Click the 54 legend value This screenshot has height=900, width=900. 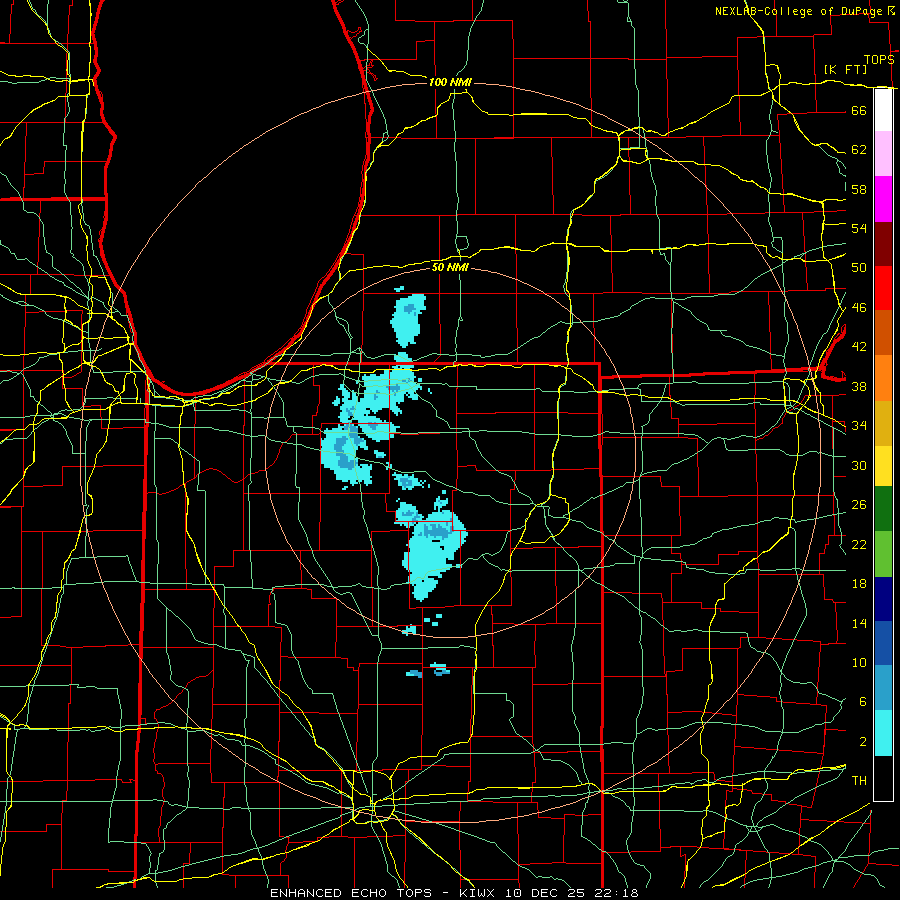pyautogui.click(x=859, y=228)
